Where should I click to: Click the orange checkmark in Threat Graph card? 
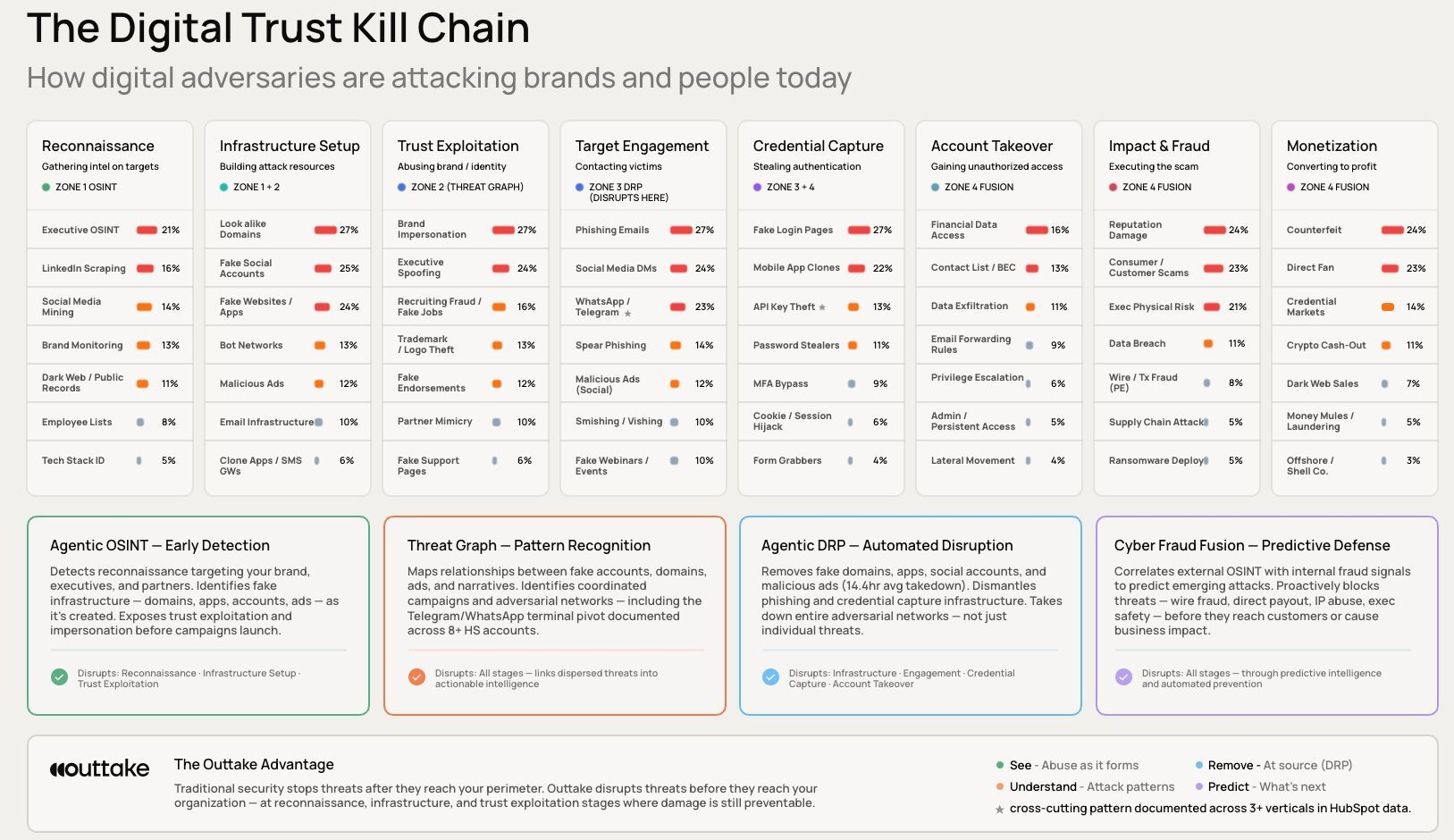click(416, 677)
